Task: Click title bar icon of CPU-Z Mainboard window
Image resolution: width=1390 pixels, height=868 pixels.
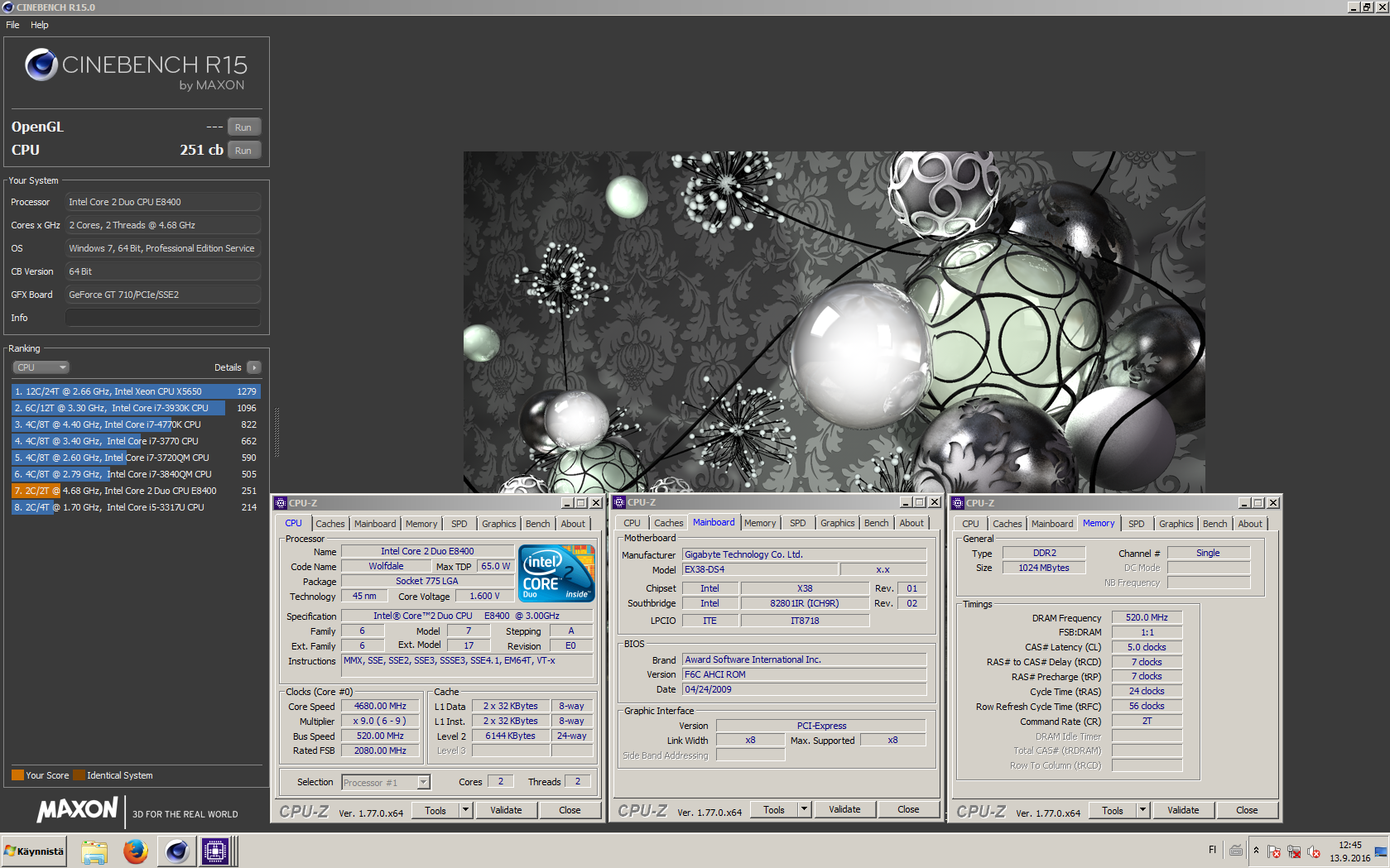Action: click(619, 502)
